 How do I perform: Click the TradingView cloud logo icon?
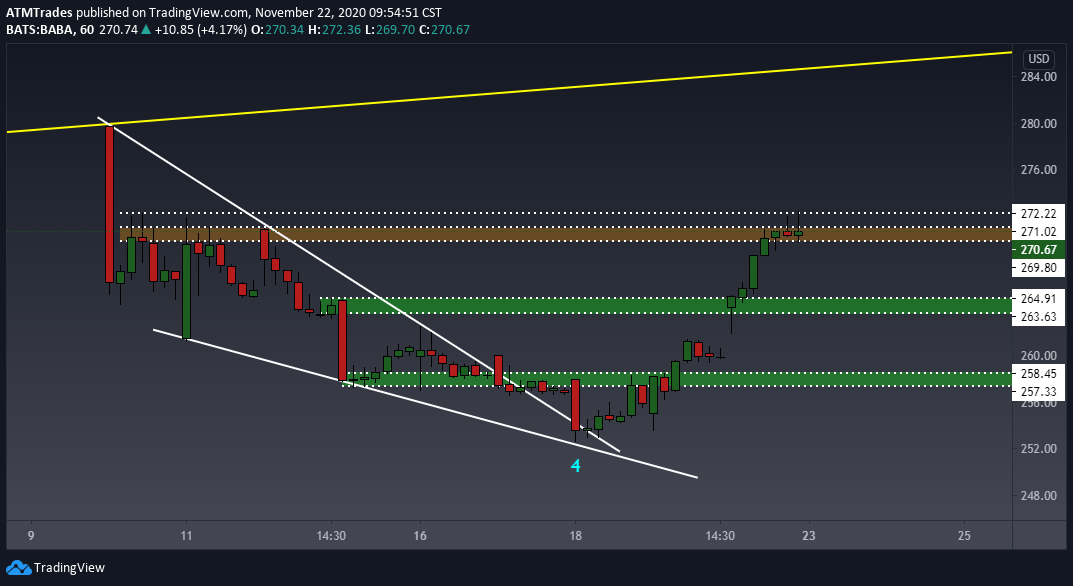(18, 568)
